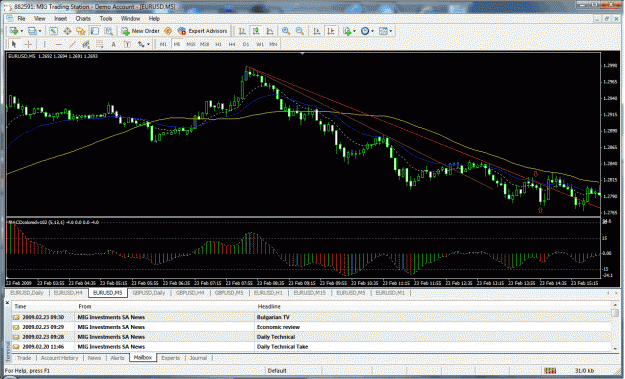Toggle Chart Shift button
Screen dimensions: 625x379
pos(330,31)
